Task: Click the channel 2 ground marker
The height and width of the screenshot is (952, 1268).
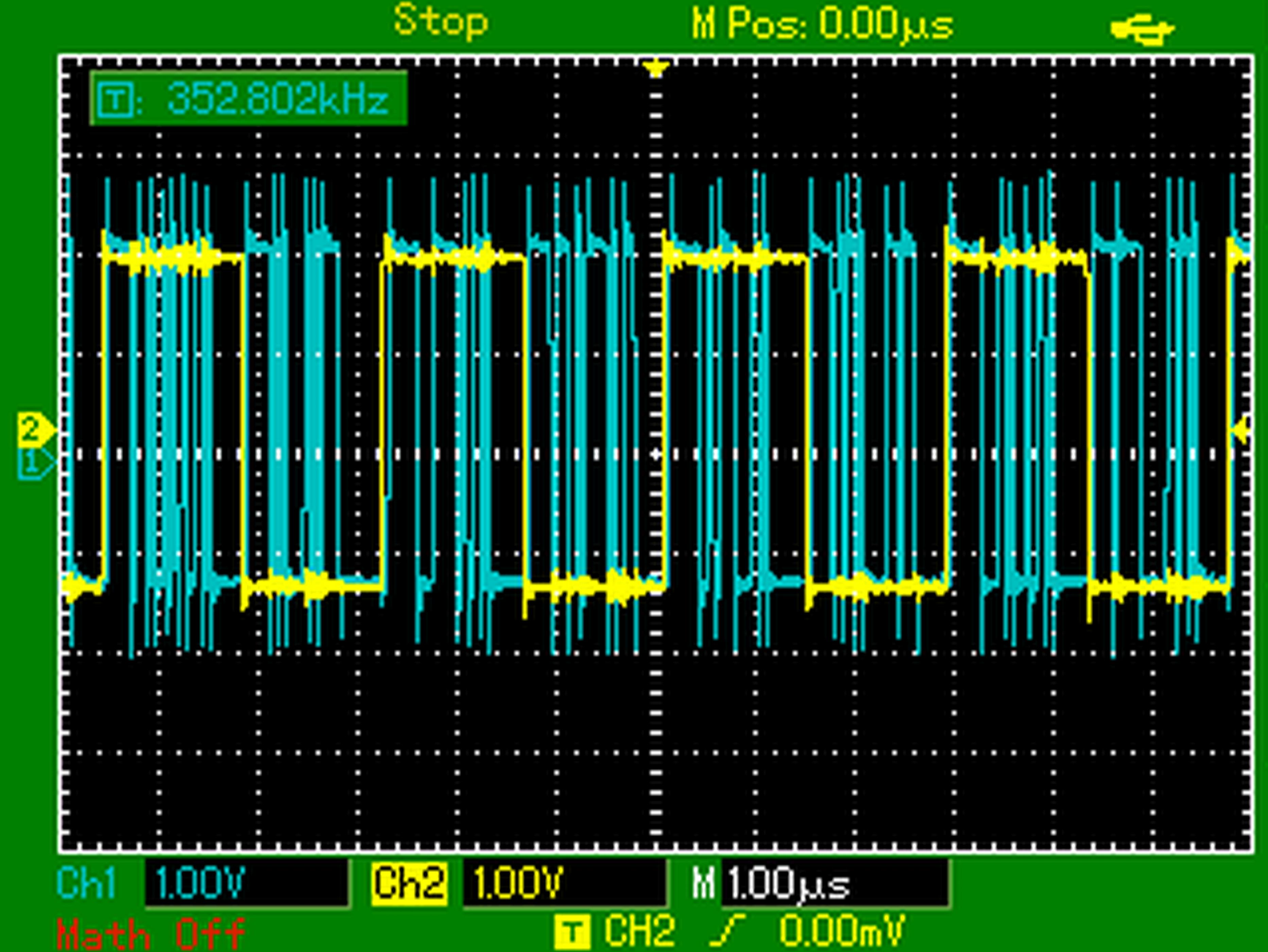Action: coord(37,429)
